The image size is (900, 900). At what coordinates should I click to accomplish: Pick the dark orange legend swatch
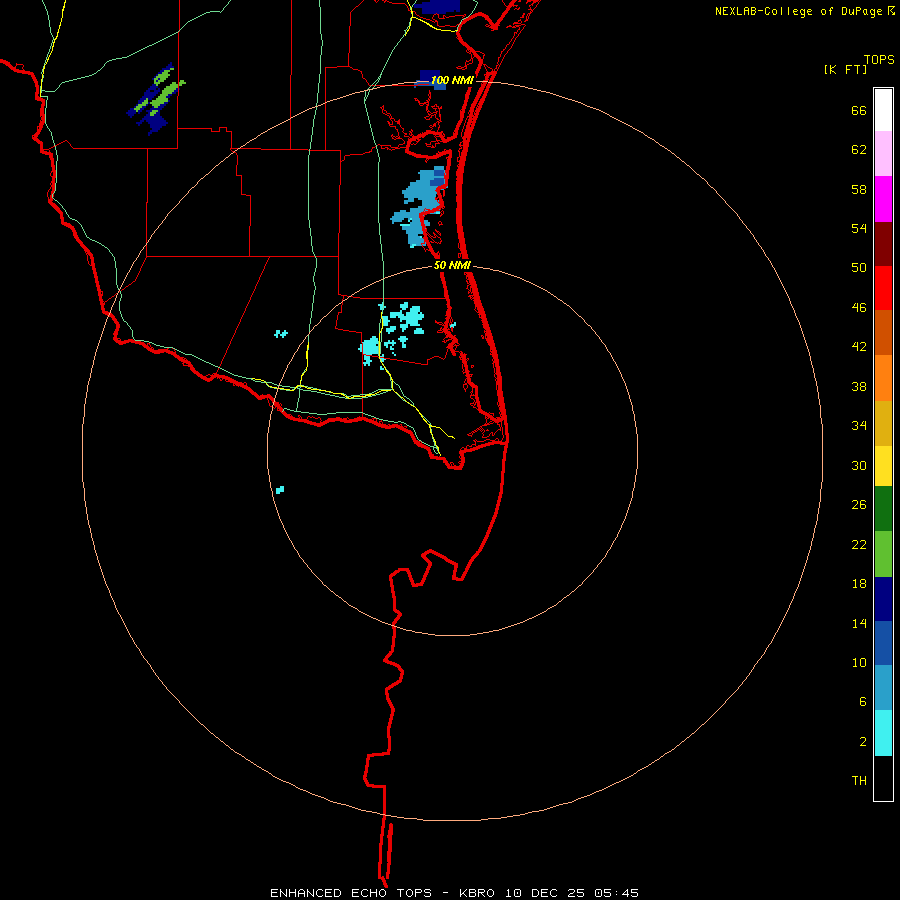pos(883,332)
